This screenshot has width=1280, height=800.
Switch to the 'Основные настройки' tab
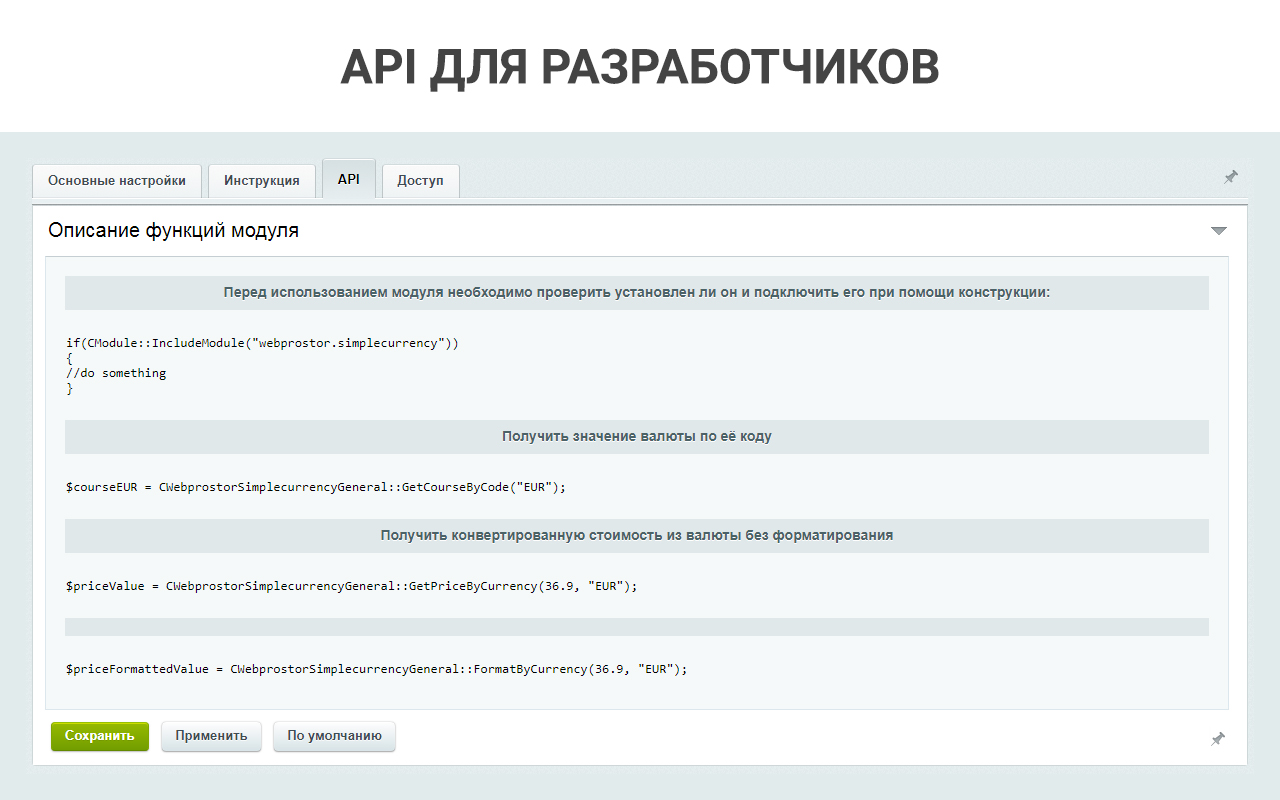[x=117, y=181]
